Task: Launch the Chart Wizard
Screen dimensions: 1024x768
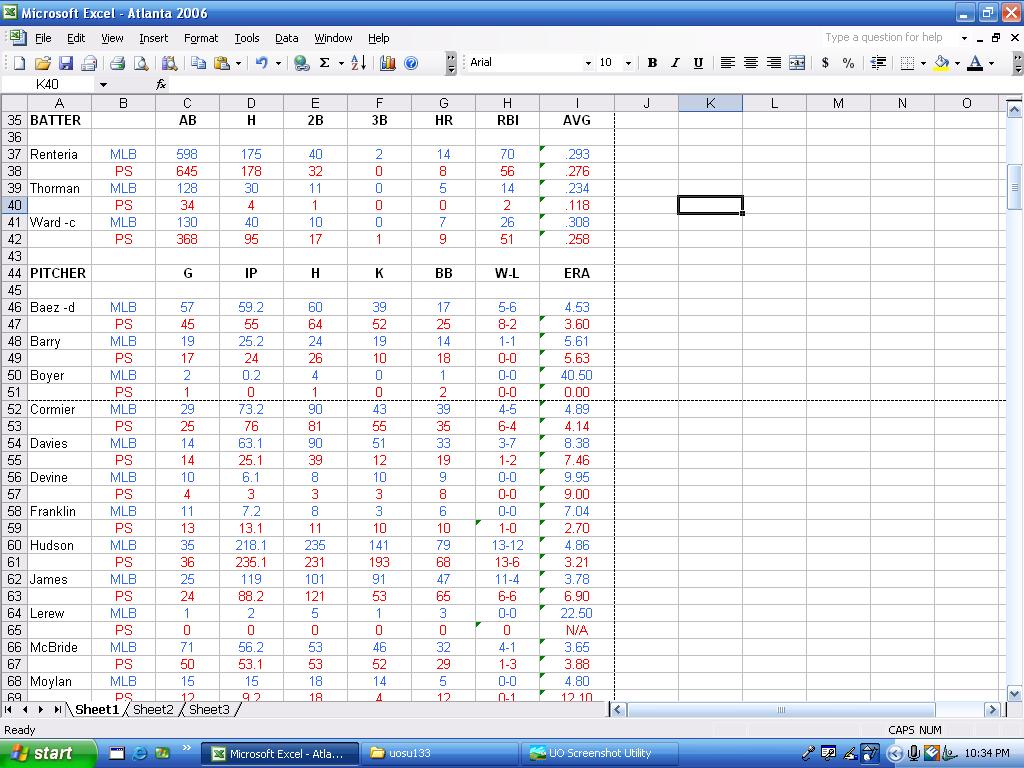Action: (388, 63)
